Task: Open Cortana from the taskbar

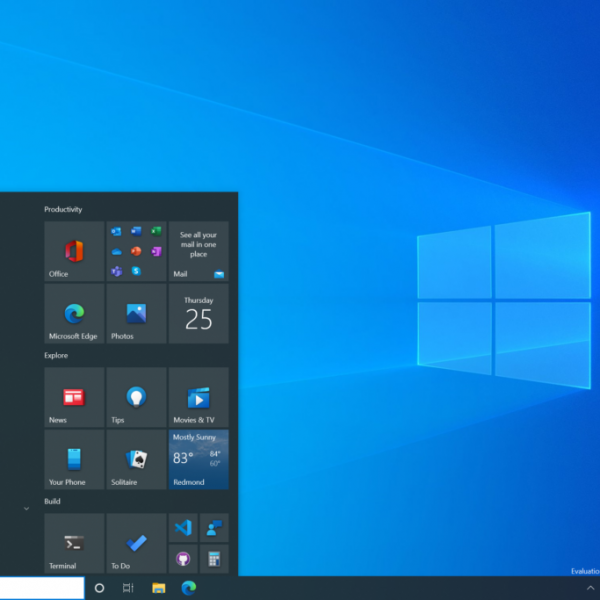Action: tap(99, 588)
